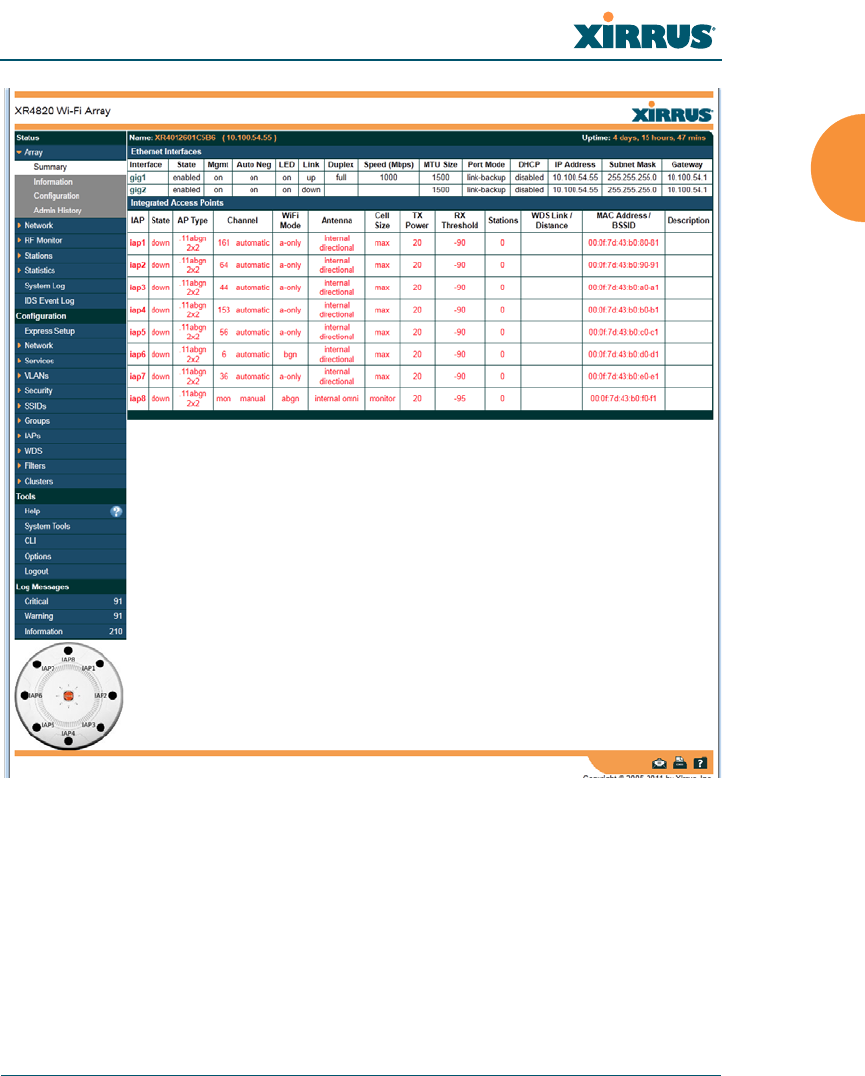Click the iap5 link in table
865x1076 pixels.
138,332
